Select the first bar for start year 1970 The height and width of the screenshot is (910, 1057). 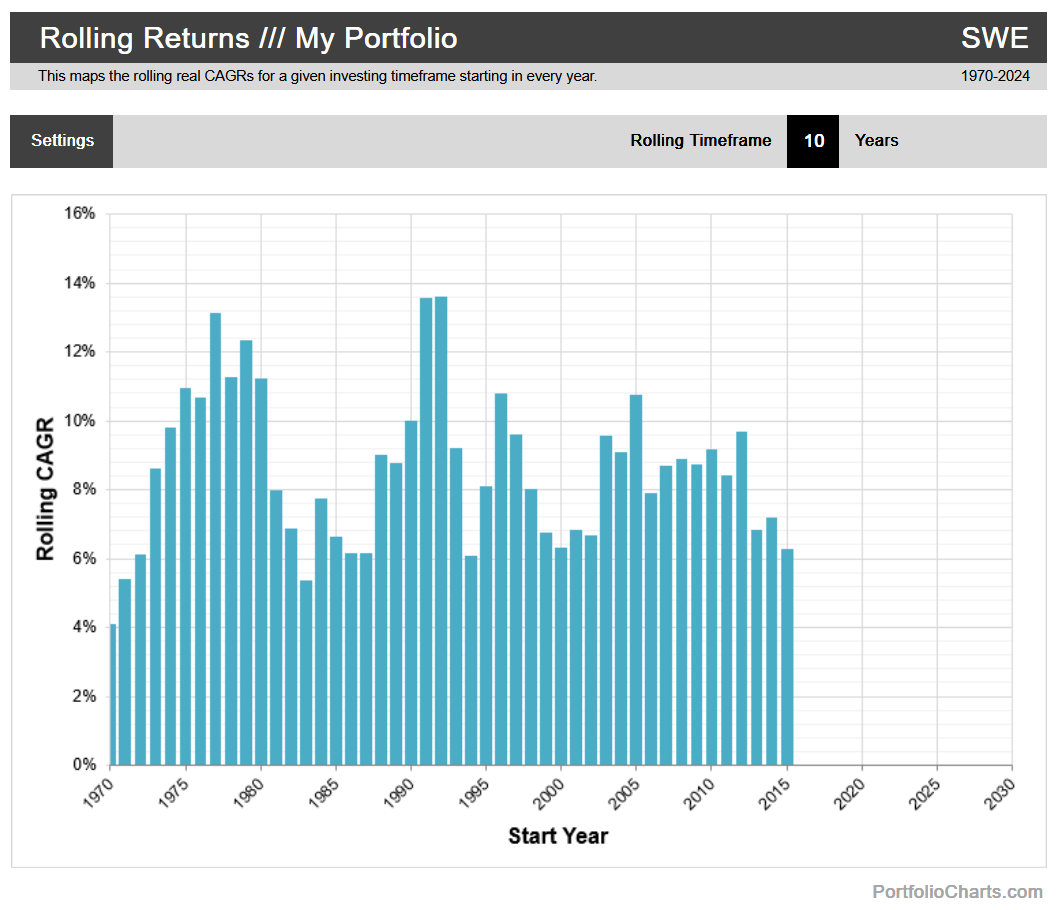coord(113,694)
